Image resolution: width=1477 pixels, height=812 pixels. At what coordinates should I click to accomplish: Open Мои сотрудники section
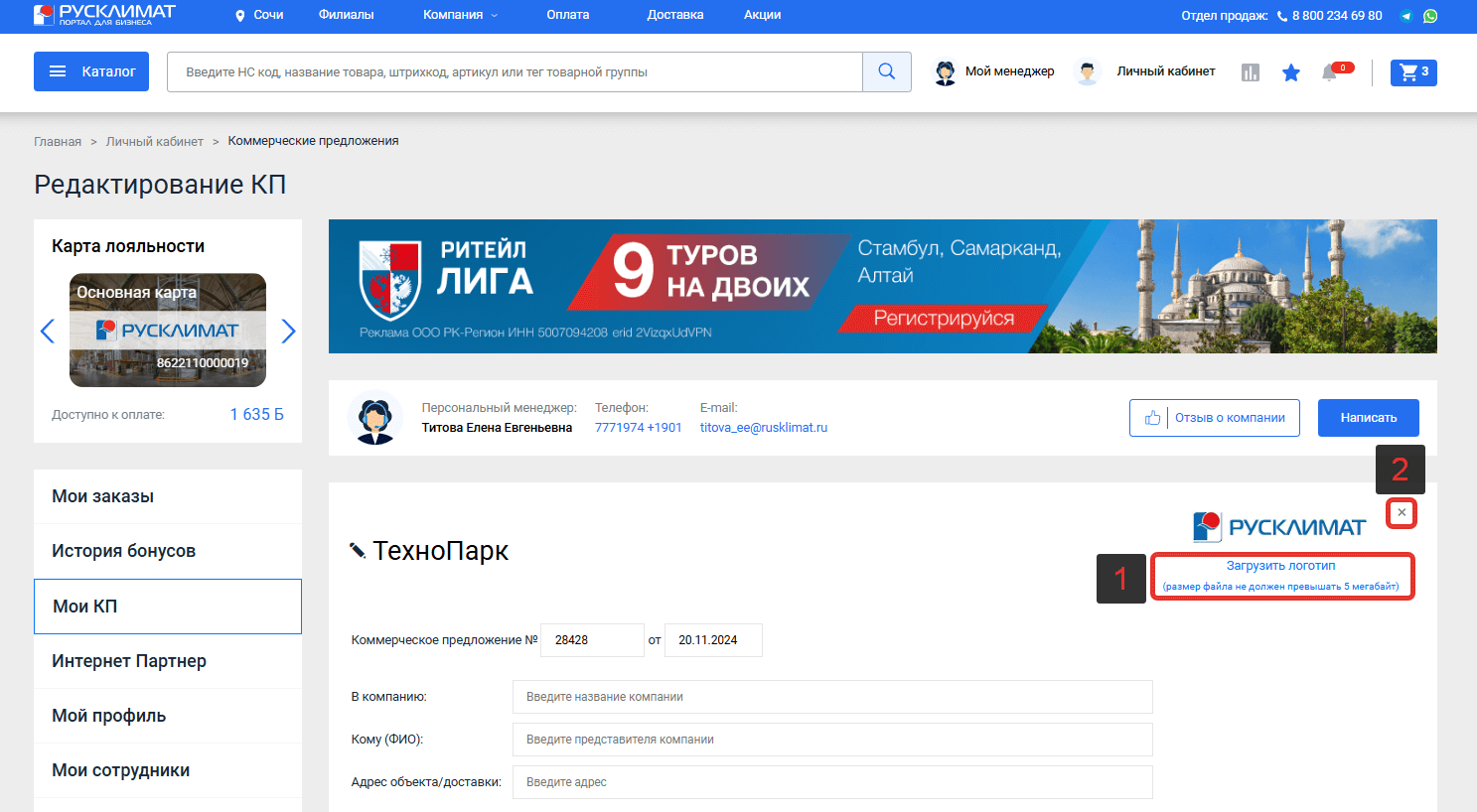tap(168, 770)
